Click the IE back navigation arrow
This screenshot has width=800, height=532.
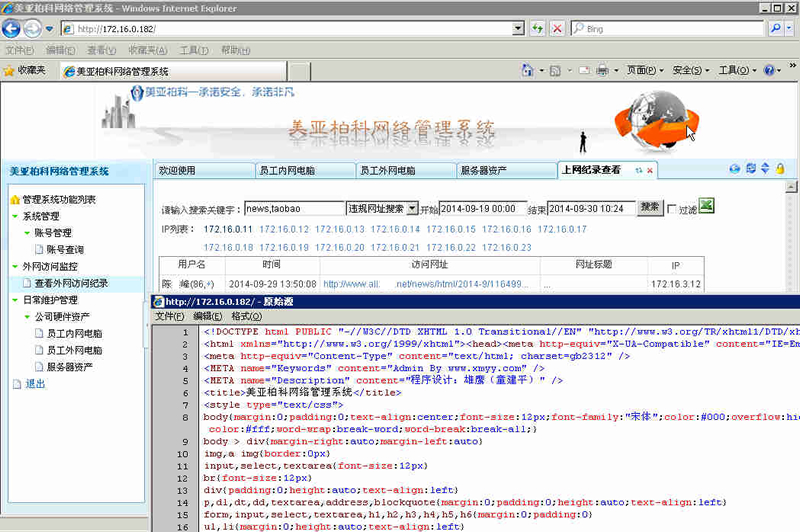(x=11, y=29)
